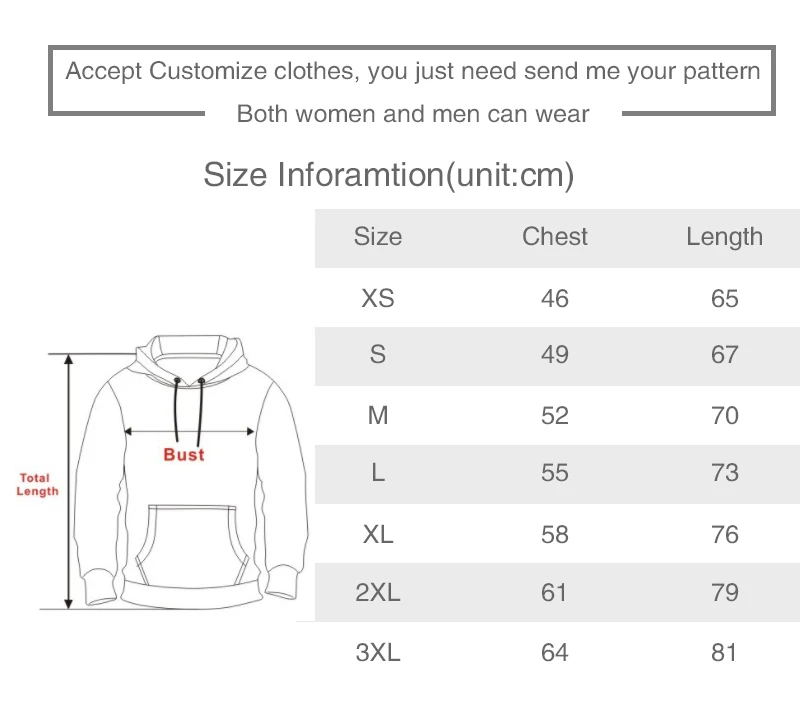This screenshot has height=715, width=800.
Task: Select the Length column header
Action: (x=724, y=237)
